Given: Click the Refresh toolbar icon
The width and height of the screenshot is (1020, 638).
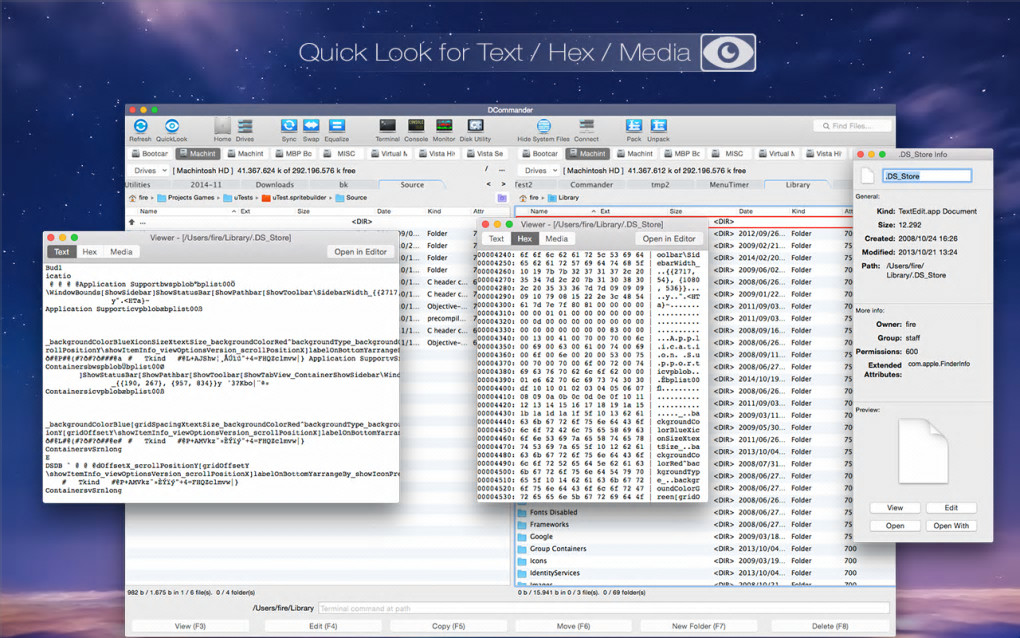Looking at the screenshot, I should [x=140, y=126].
